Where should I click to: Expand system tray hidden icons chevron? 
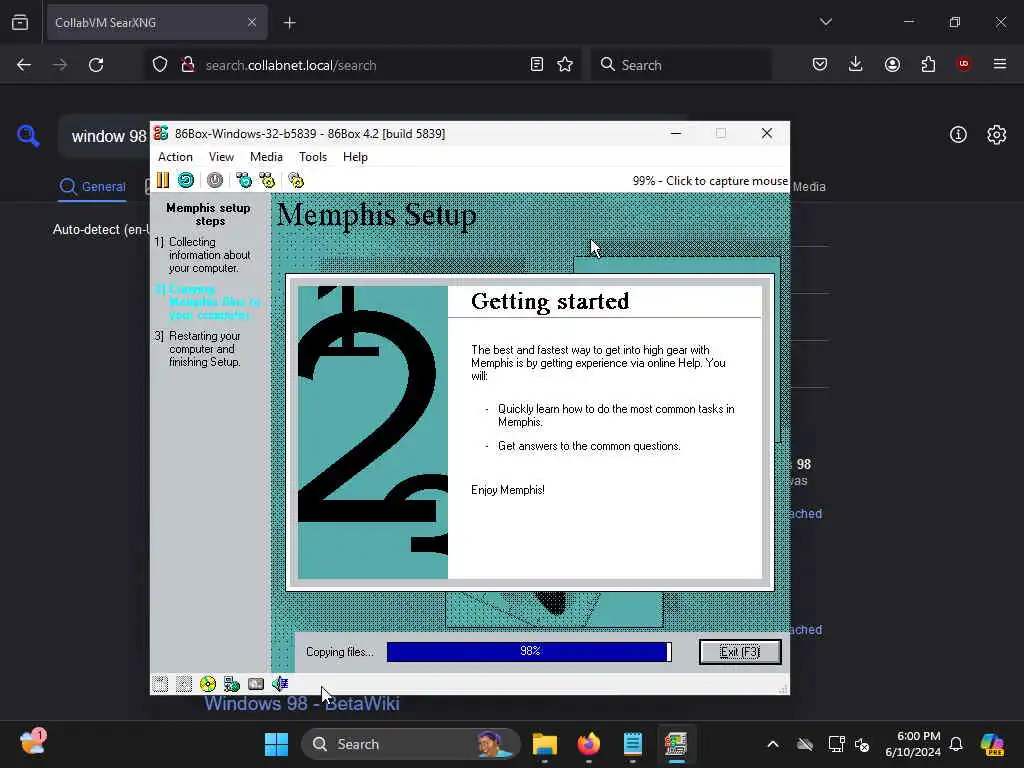[x=773, y=744]
